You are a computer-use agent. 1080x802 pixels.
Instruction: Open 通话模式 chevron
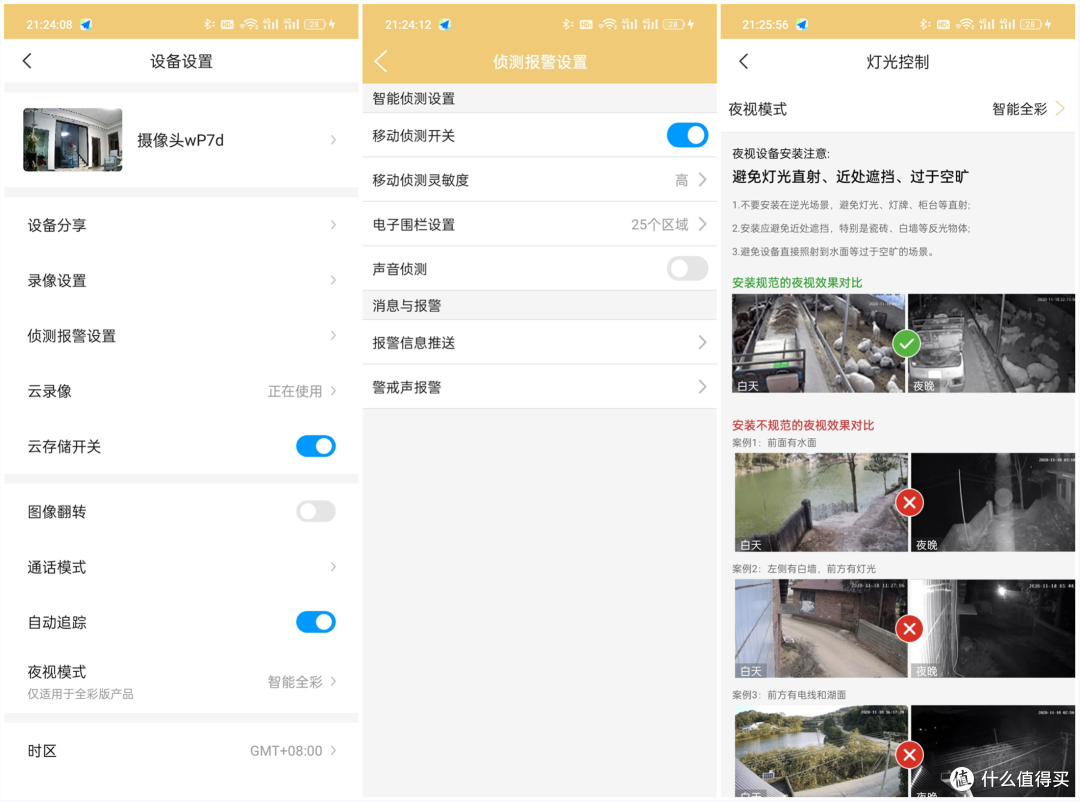click(333, 567)
